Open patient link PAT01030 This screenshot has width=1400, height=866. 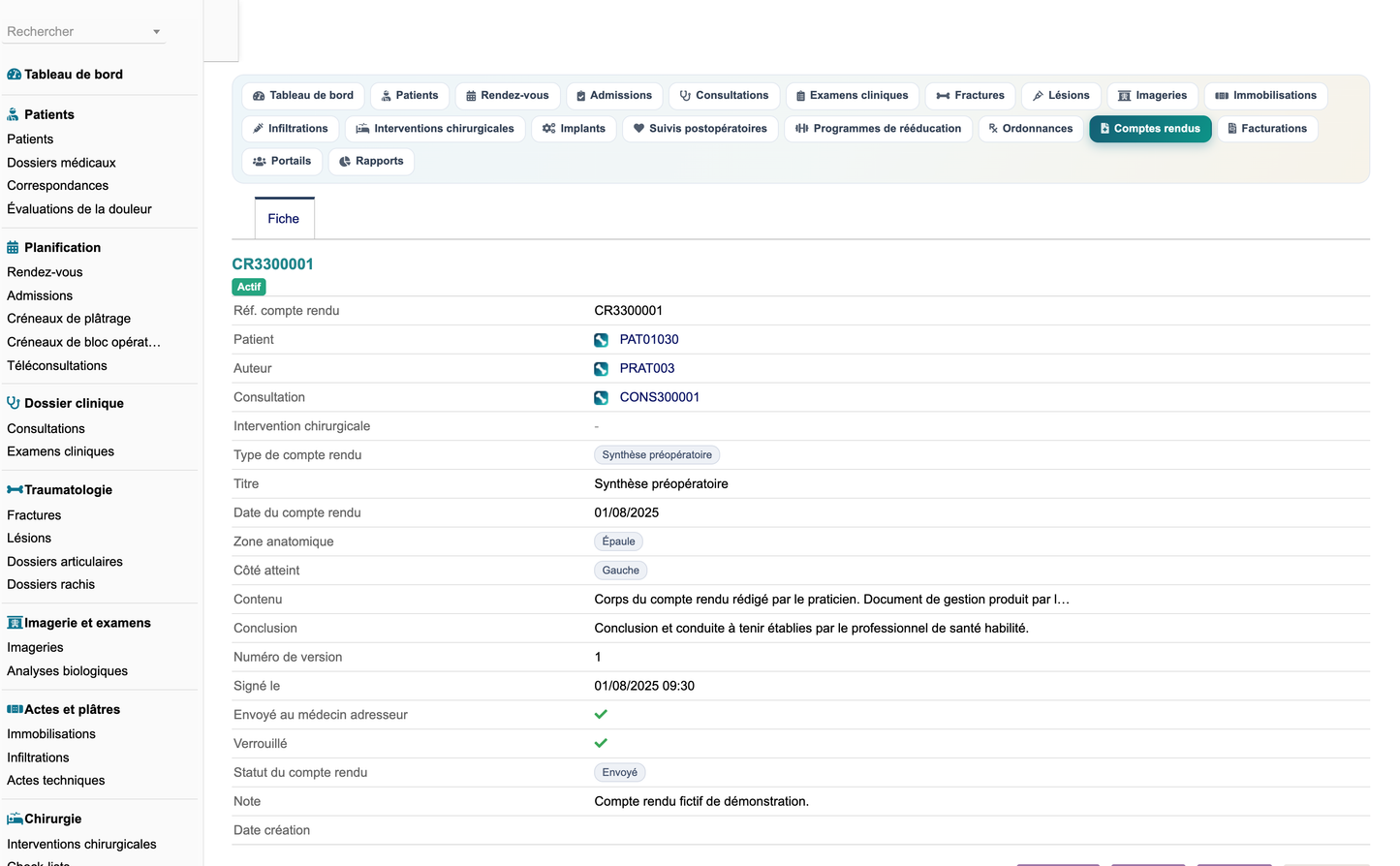(649, 340)
